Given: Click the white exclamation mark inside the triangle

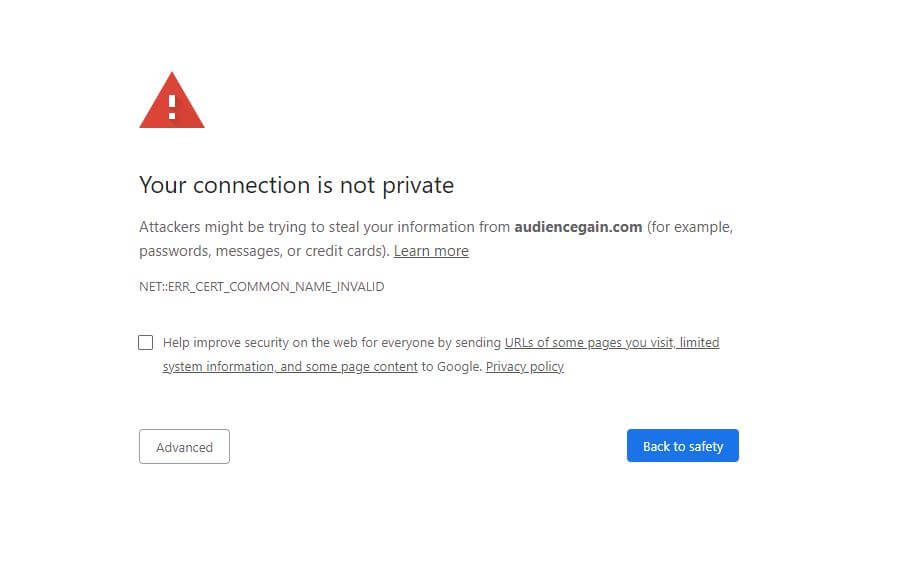Looking at the screenshot, I should [172, 108].
